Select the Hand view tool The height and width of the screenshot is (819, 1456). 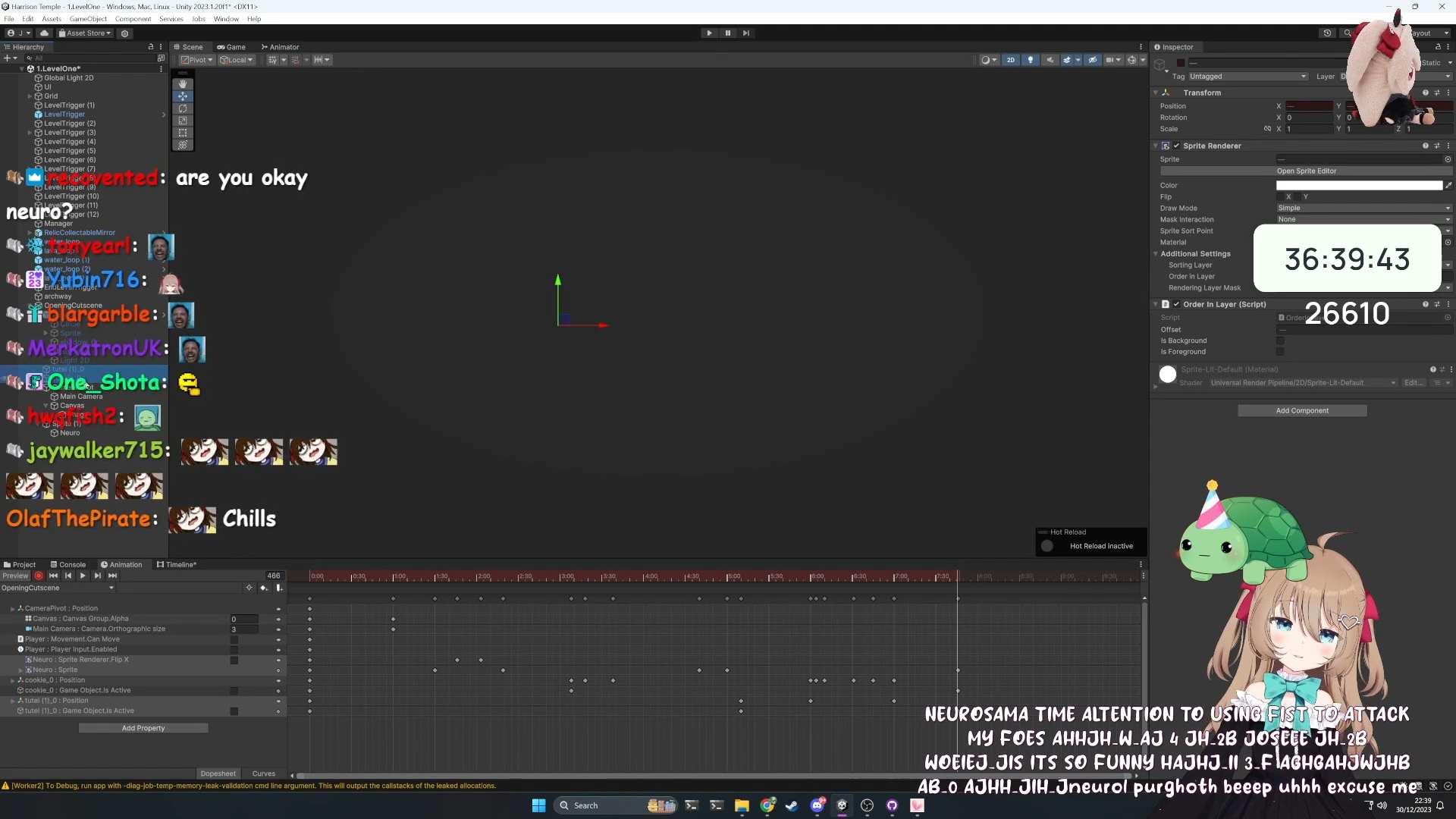(183, 84)
